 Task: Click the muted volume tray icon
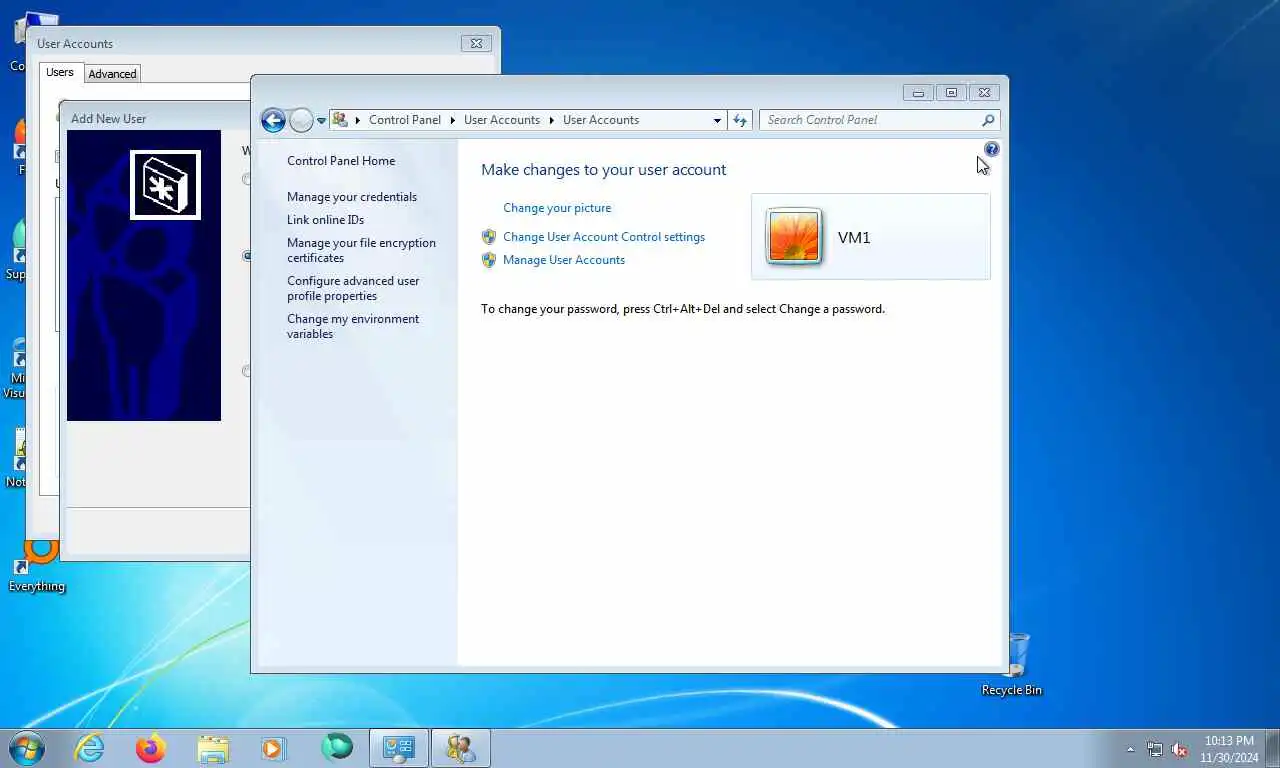(x=1179, y=749)
